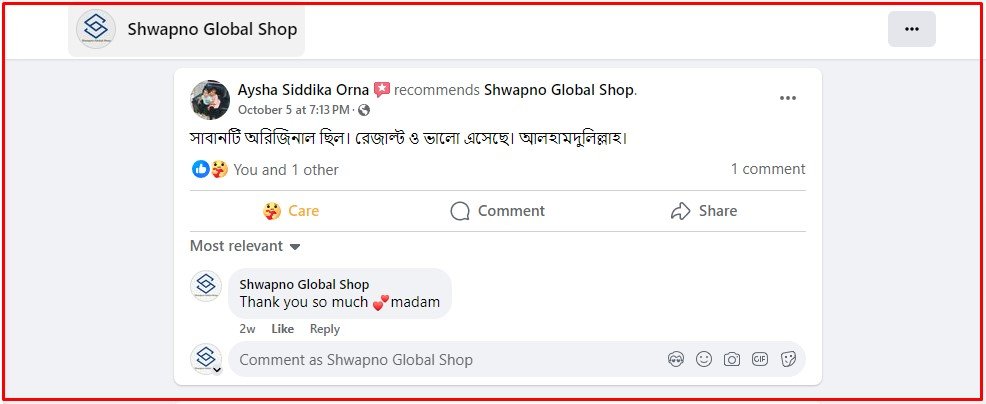Switch commenting identity via avatar dropdown arrow

pos(217,370)
